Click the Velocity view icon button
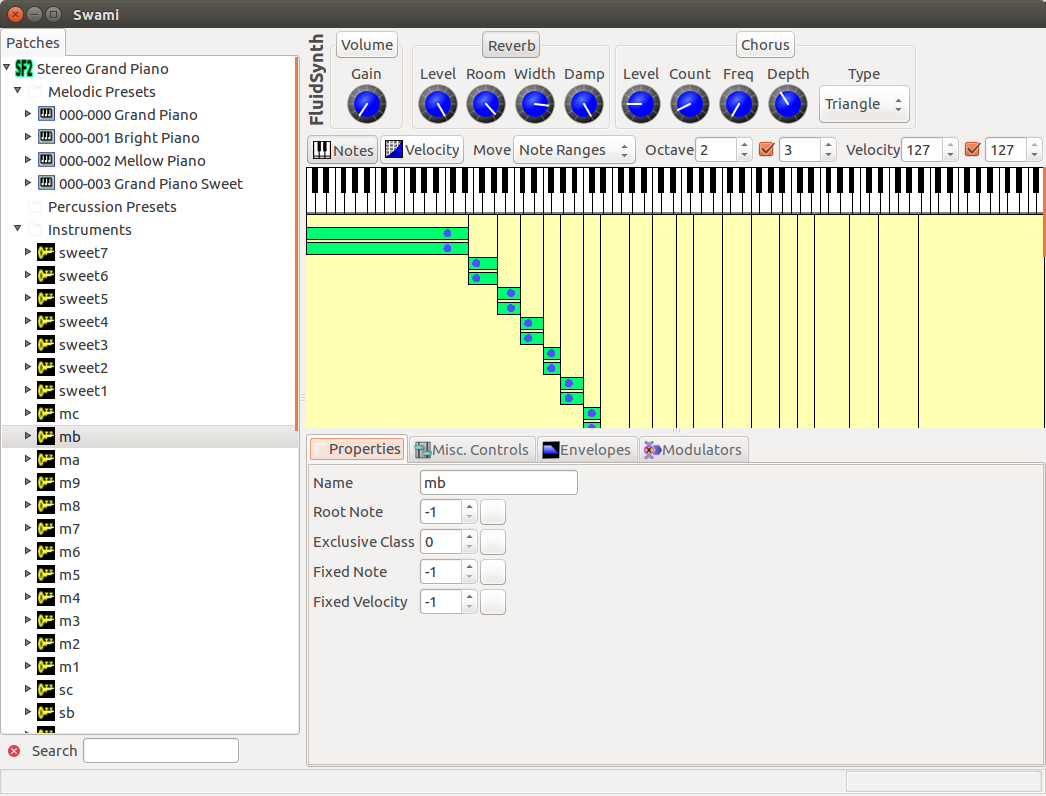 coord(394,150)
